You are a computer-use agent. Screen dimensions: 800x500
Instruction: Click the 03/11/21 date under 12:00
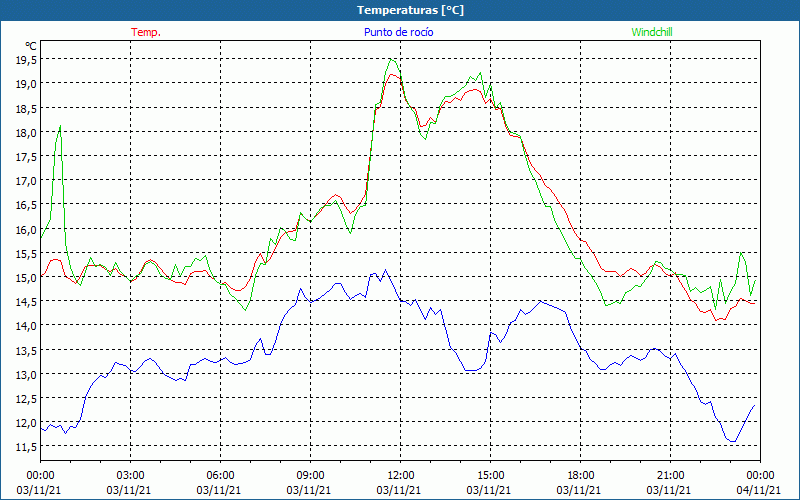(398, 490)
